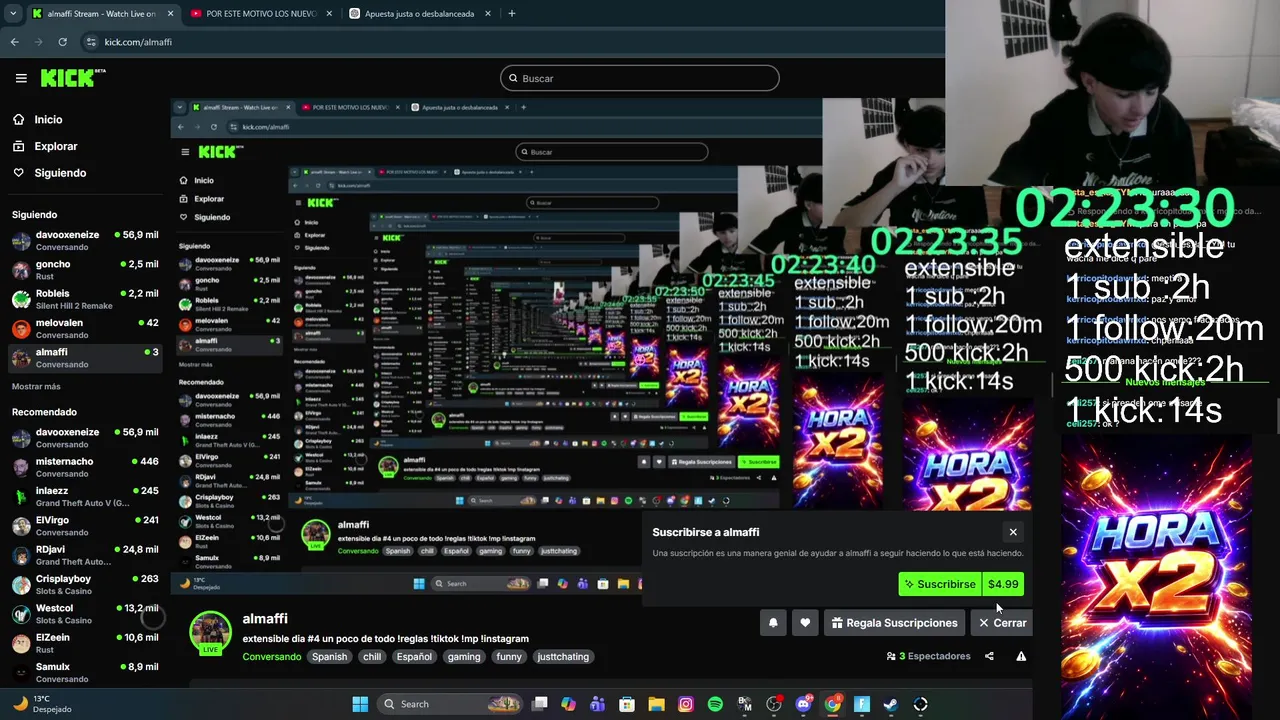
Task: Open the tab search dropdown arrow
Action: pos(13,14)
